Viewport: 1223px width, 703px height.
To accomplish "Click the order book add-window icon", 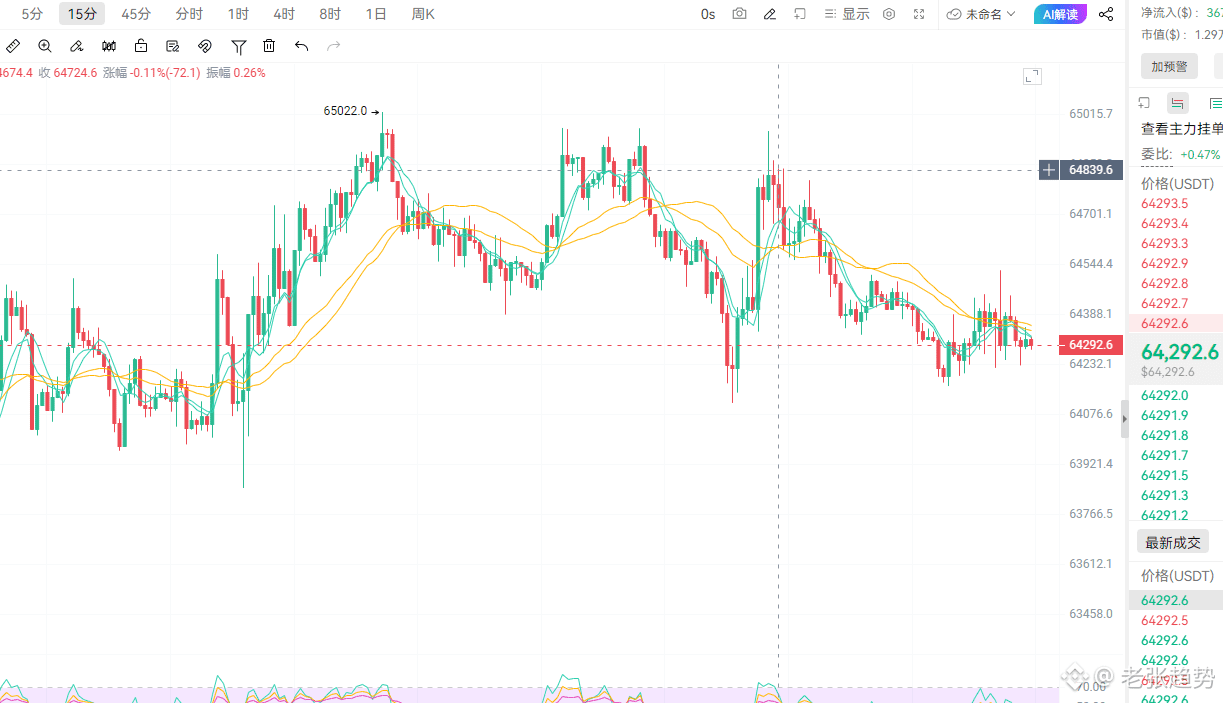I will pos(1145,103).
